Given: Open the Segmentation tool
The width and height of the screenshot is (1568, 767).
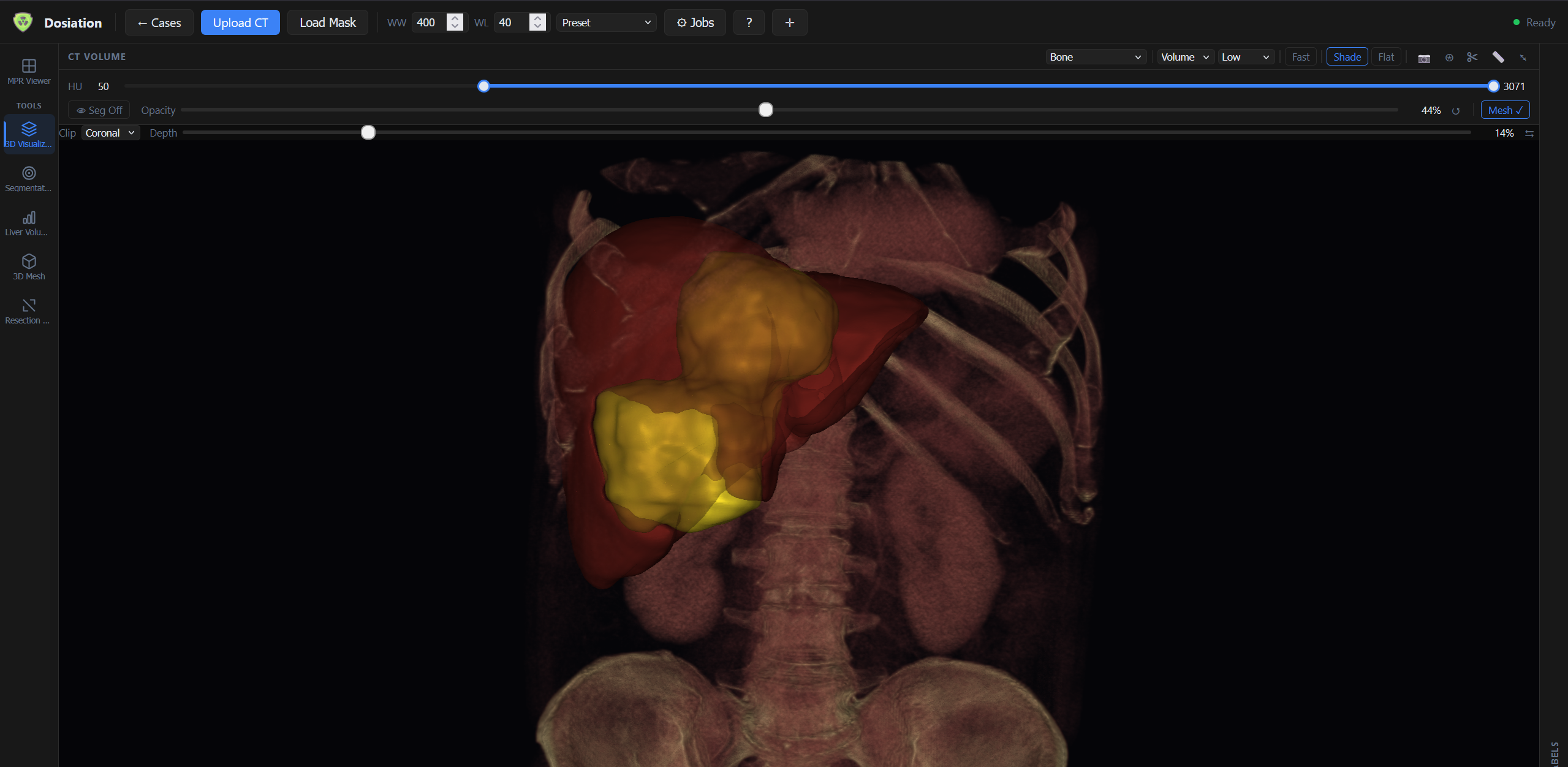Looking at the screenshot, I should pos(29,179).
